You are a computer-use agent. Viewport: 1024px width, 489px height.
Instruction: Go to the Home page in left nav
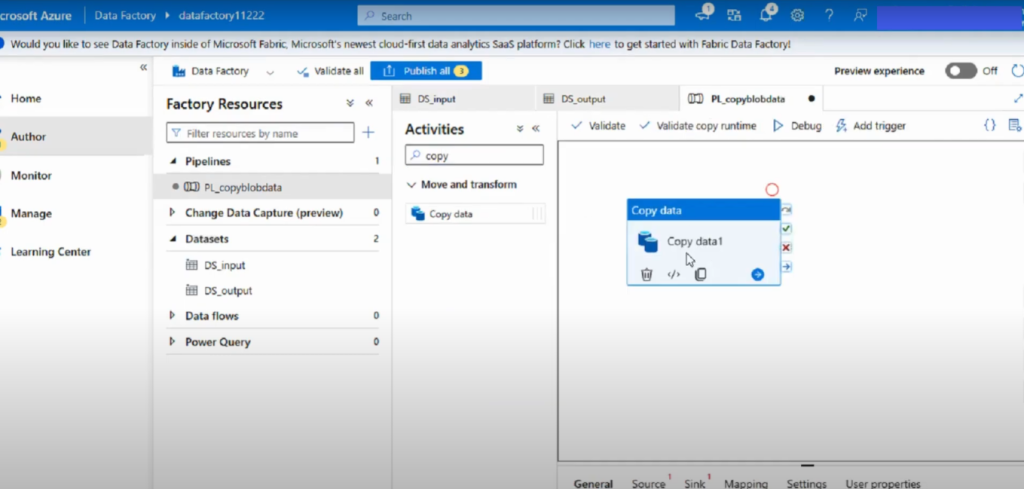[26, 99]
